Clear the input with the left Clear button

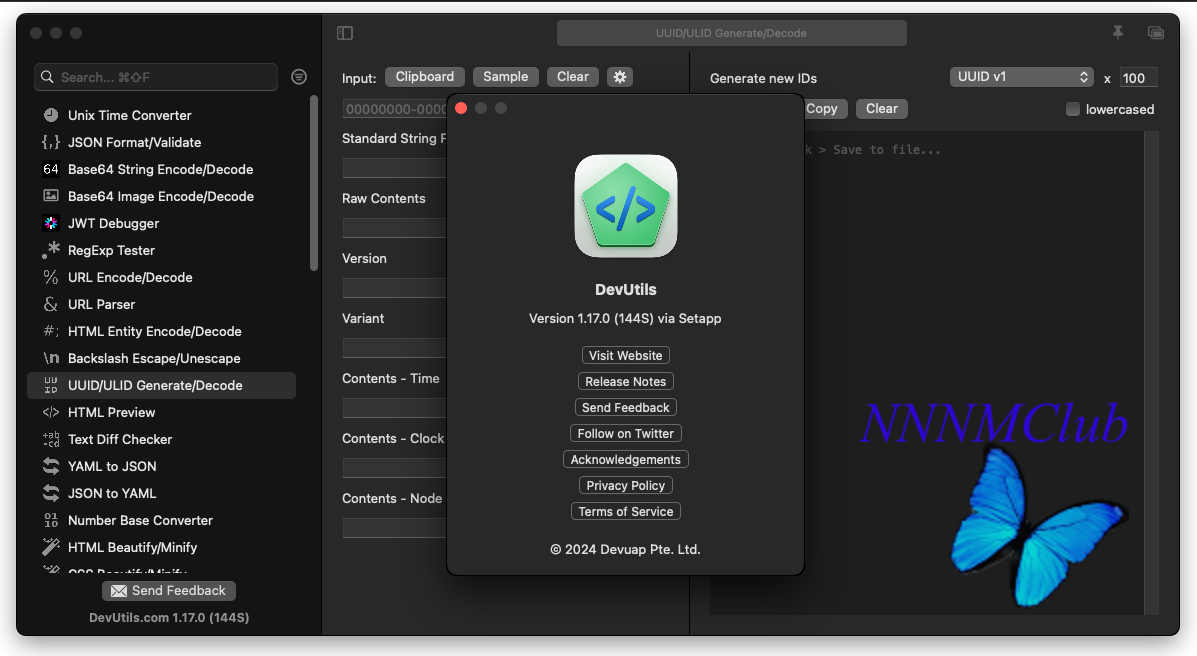[573, 77]
